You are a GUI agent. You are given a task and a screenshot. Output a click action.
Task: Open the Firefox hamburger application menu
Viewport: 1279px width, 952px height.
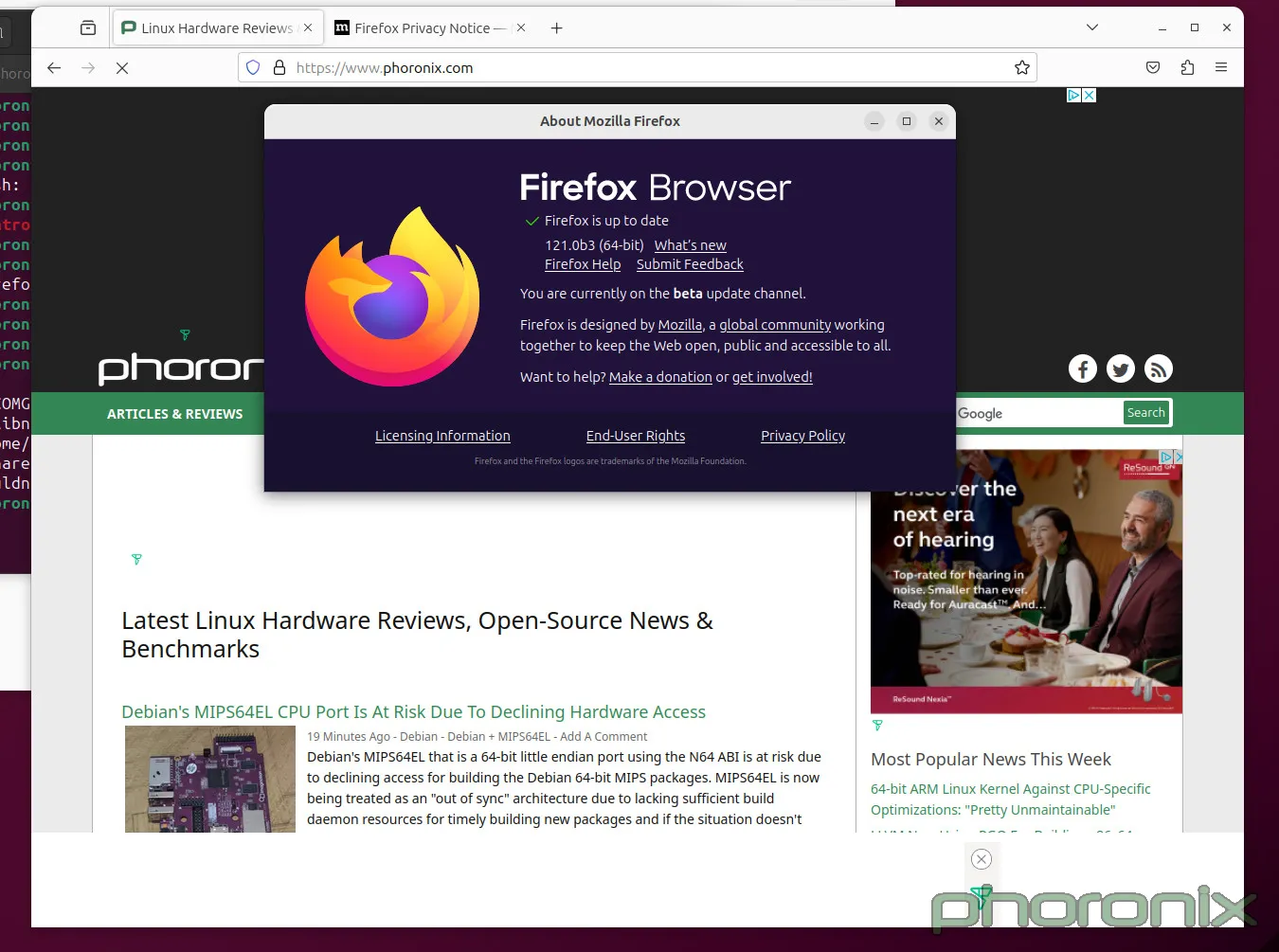[x=1221, y=67]
